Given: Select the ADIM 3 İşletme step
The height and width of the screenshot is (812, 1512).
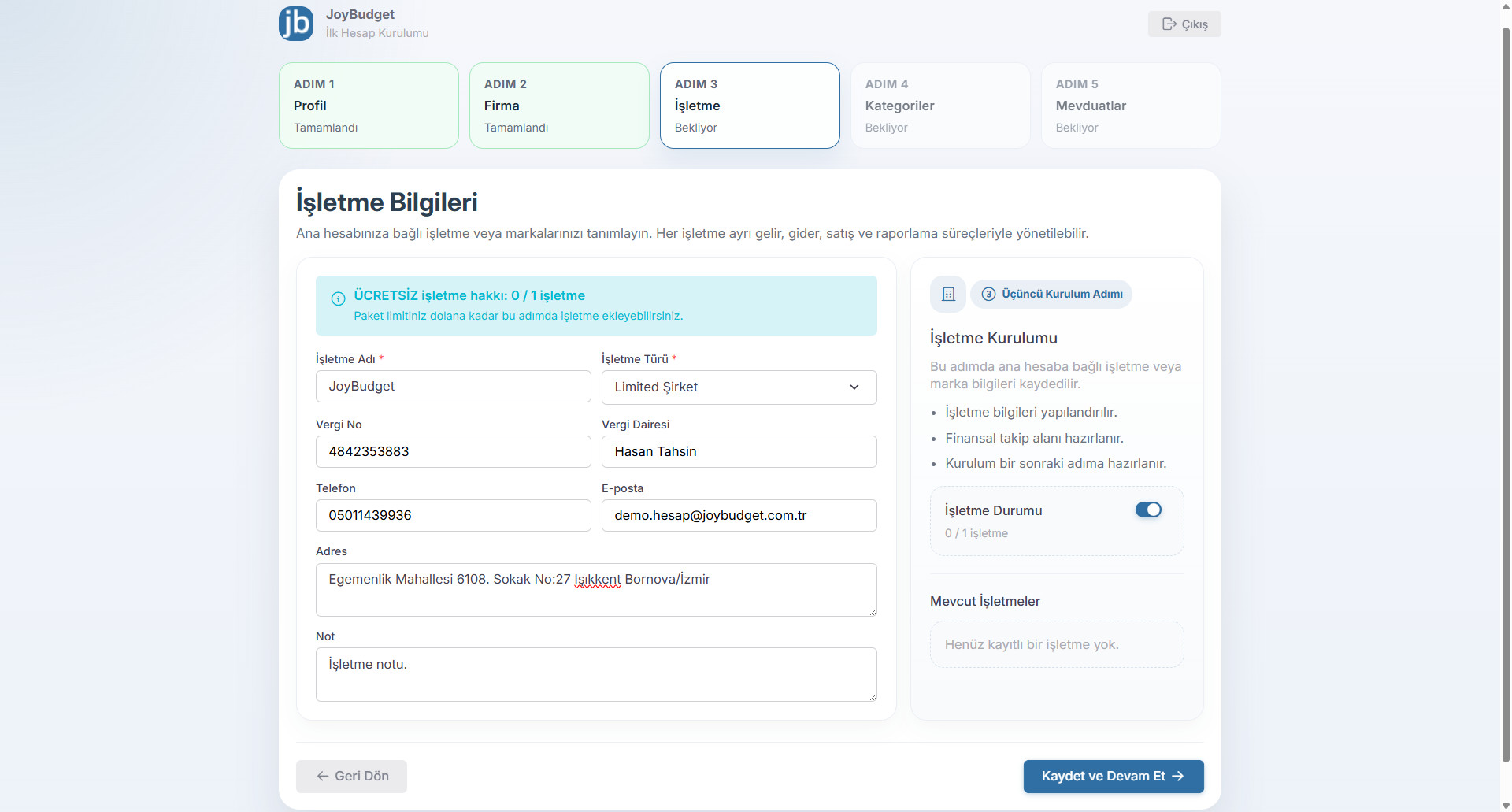Looking at the screenshot, I should 750,106.
